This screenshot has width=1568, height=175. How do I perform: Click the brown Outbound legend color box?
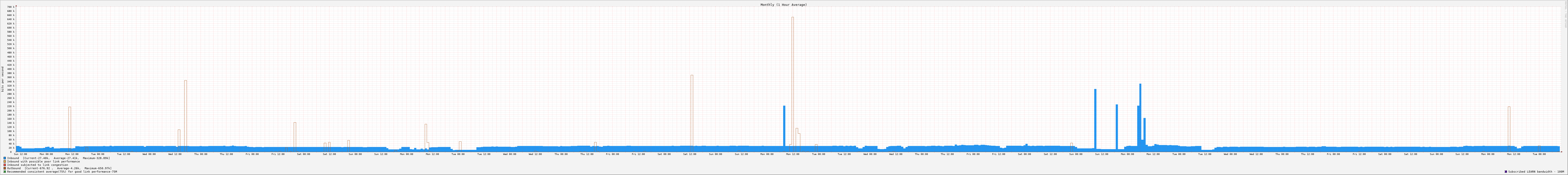(5, 168)
